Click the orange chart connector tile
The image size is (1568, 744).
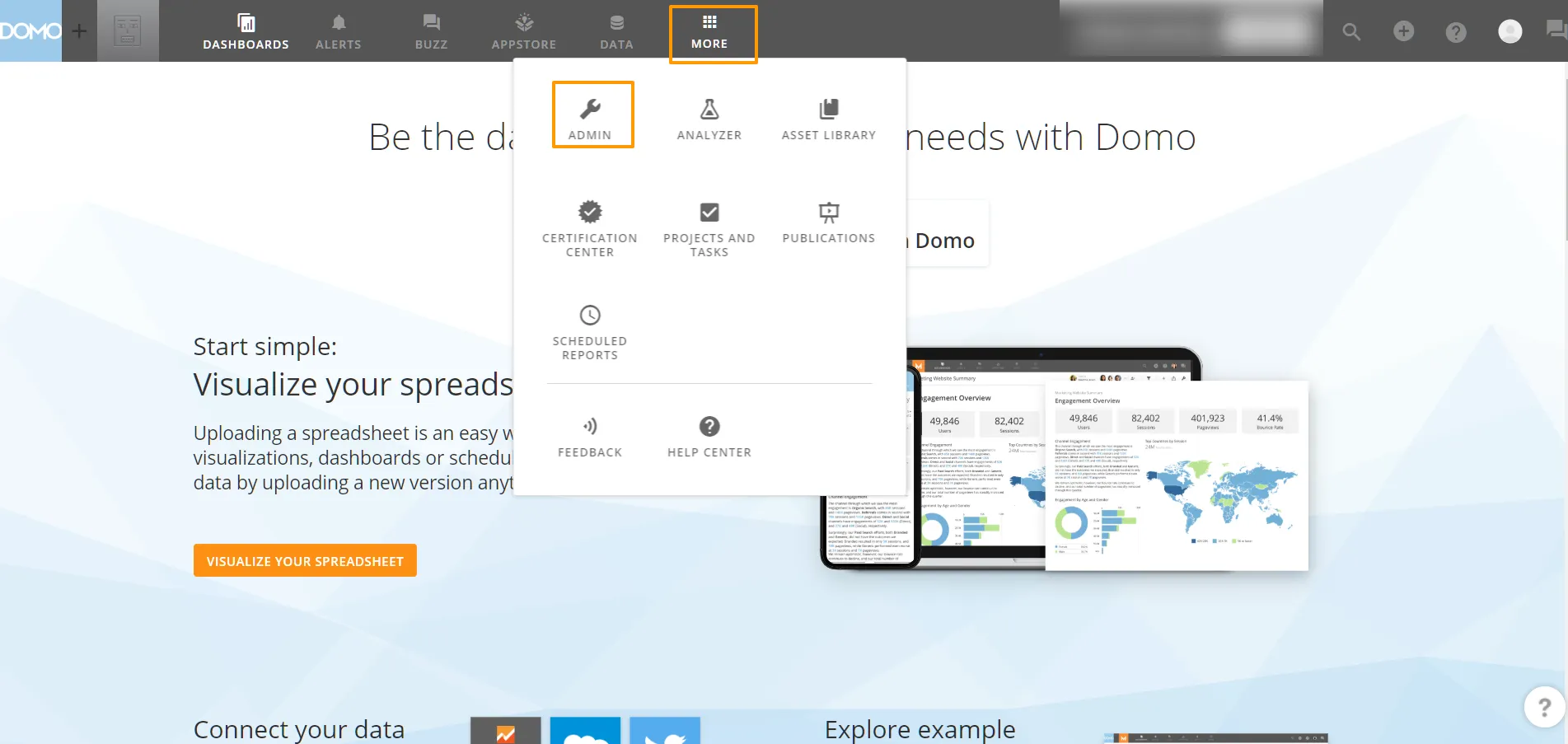click(x=505, y=730)
